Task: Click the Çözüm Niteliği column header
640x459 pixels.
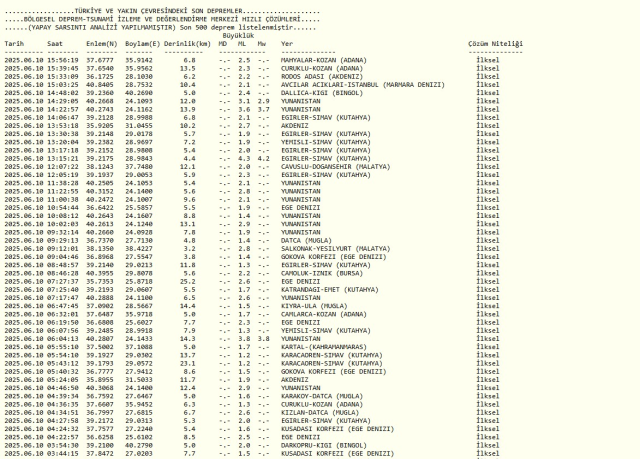Action: click(x=495, y=44)
